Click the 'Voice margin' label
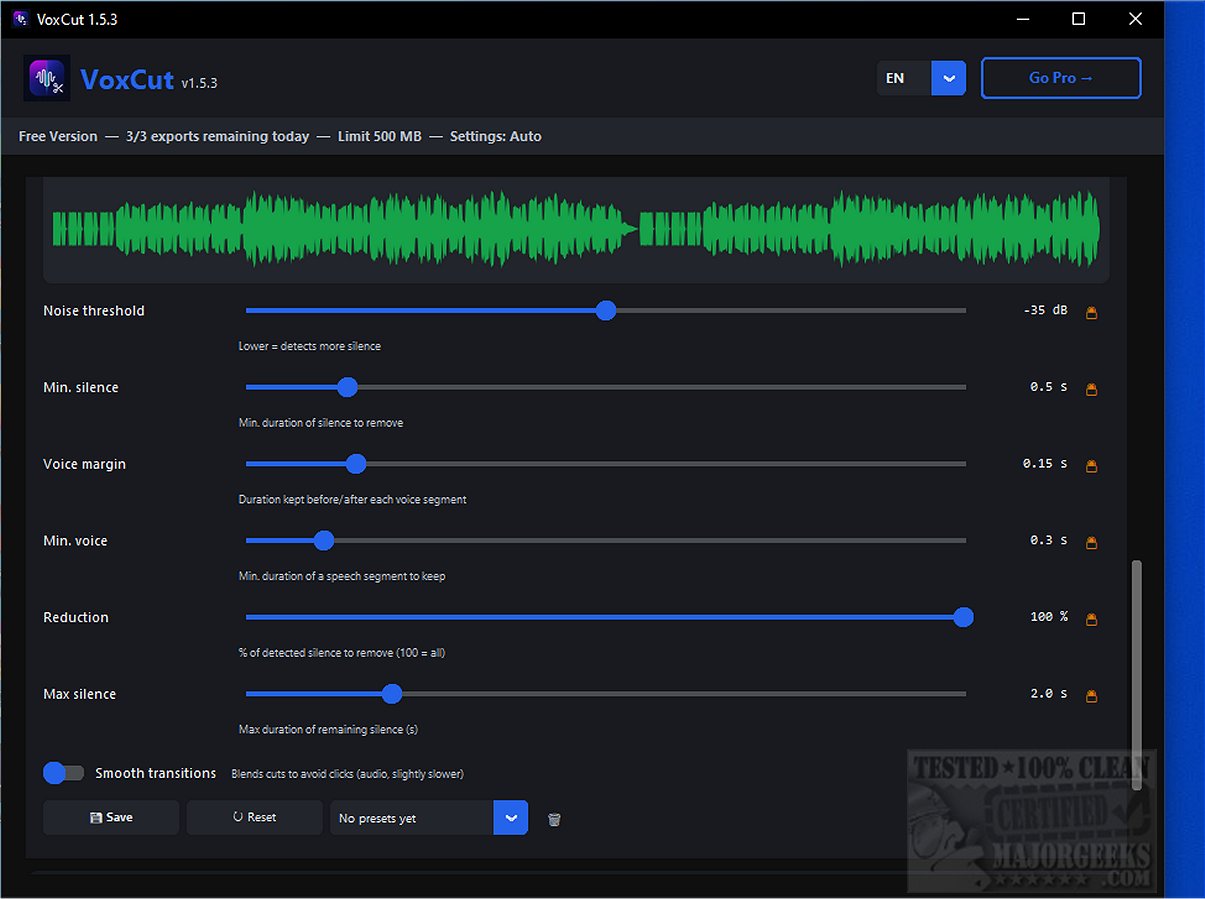Viewport: 1205px width, 899px height. tap(85, 464)
